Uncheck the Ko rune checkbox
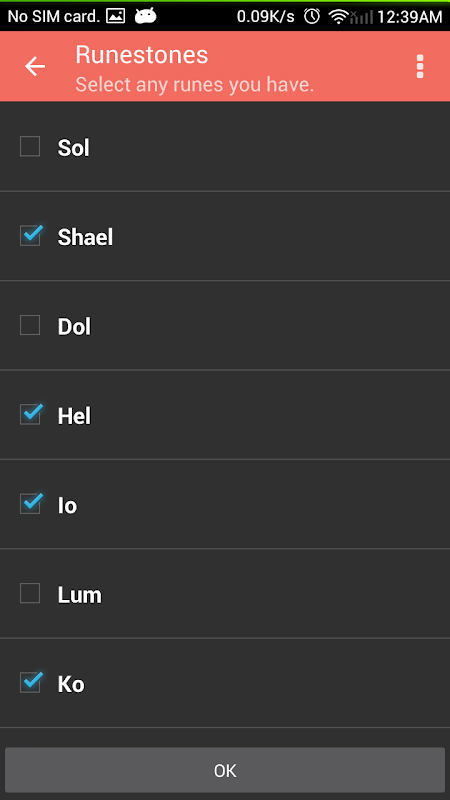This screenshot has width=450, height=800. click(x=30, y=683)
